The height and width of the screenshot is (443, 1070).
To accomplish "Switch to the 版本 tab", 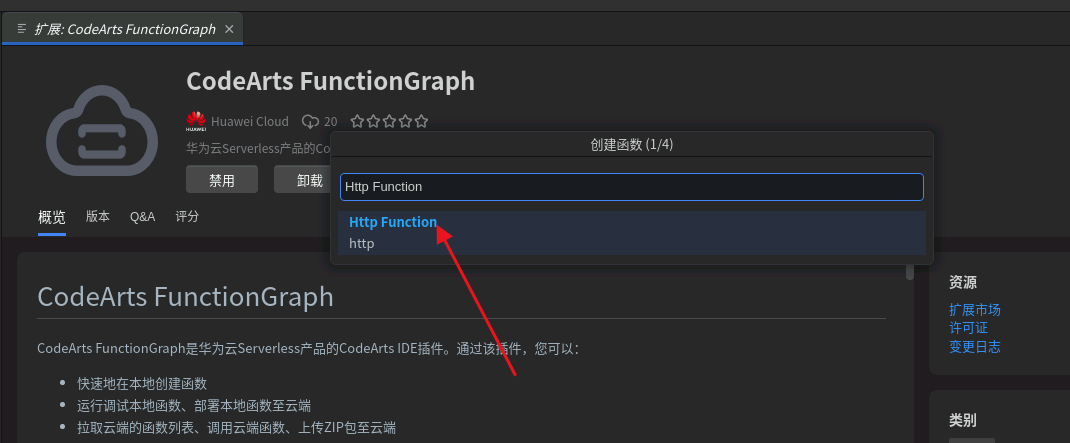I will point(98,216).
